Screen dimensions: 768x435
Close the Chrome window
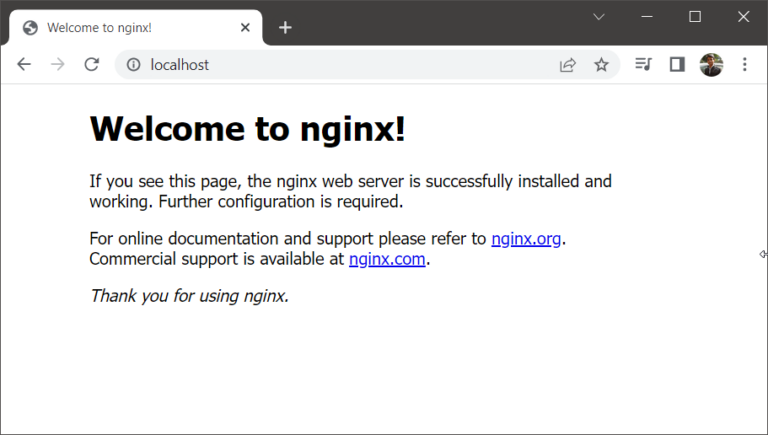click(743, 17)
